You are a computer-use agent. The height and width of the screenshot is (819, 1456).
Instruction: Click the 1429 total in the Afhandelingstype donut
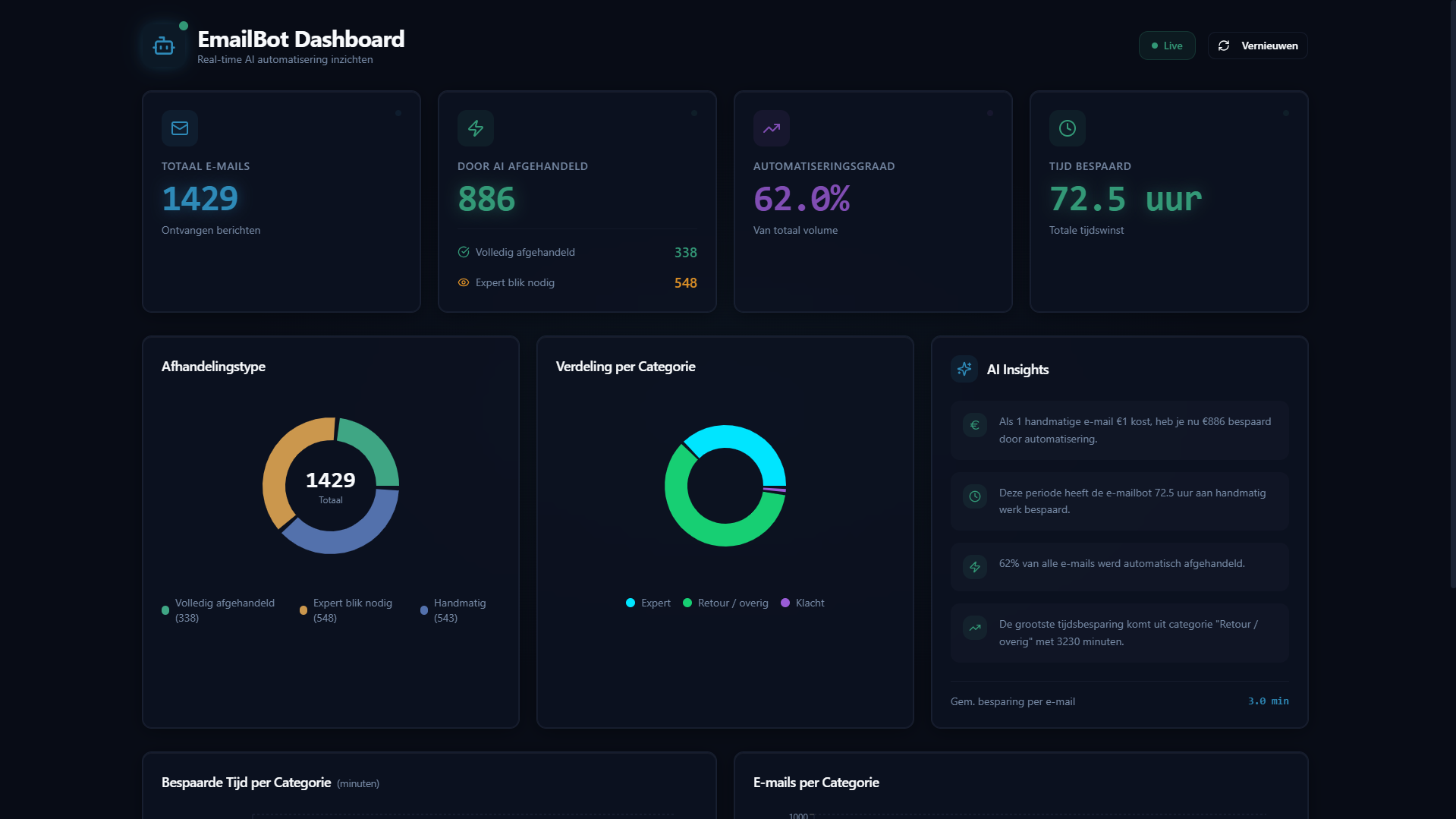tap(330, 480)
